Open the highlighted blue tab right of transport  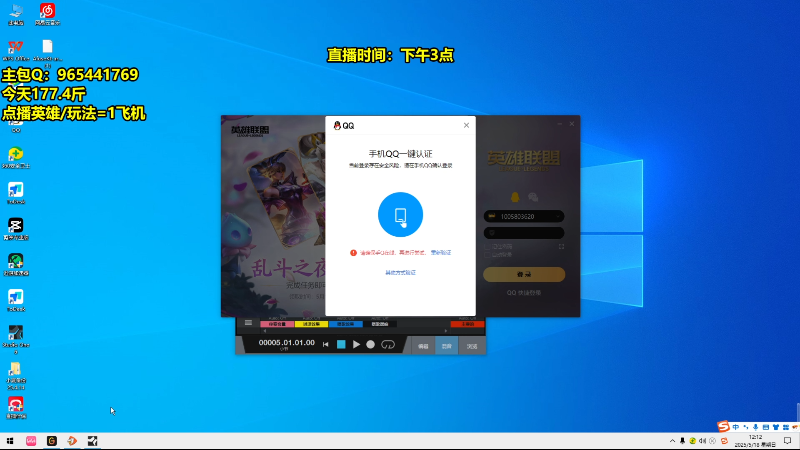[x=446, y=346]
